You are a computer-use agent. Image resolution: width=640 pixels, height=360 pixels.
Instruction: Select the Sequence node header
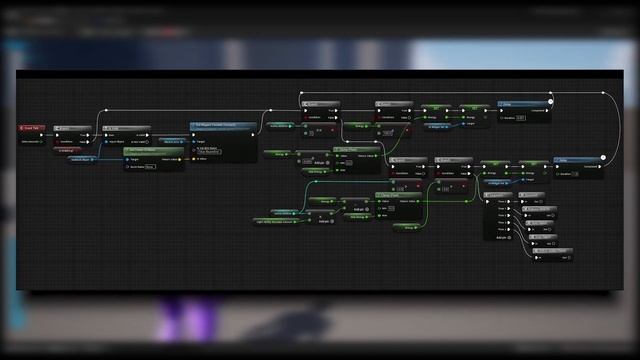click(x=498, y=195)
